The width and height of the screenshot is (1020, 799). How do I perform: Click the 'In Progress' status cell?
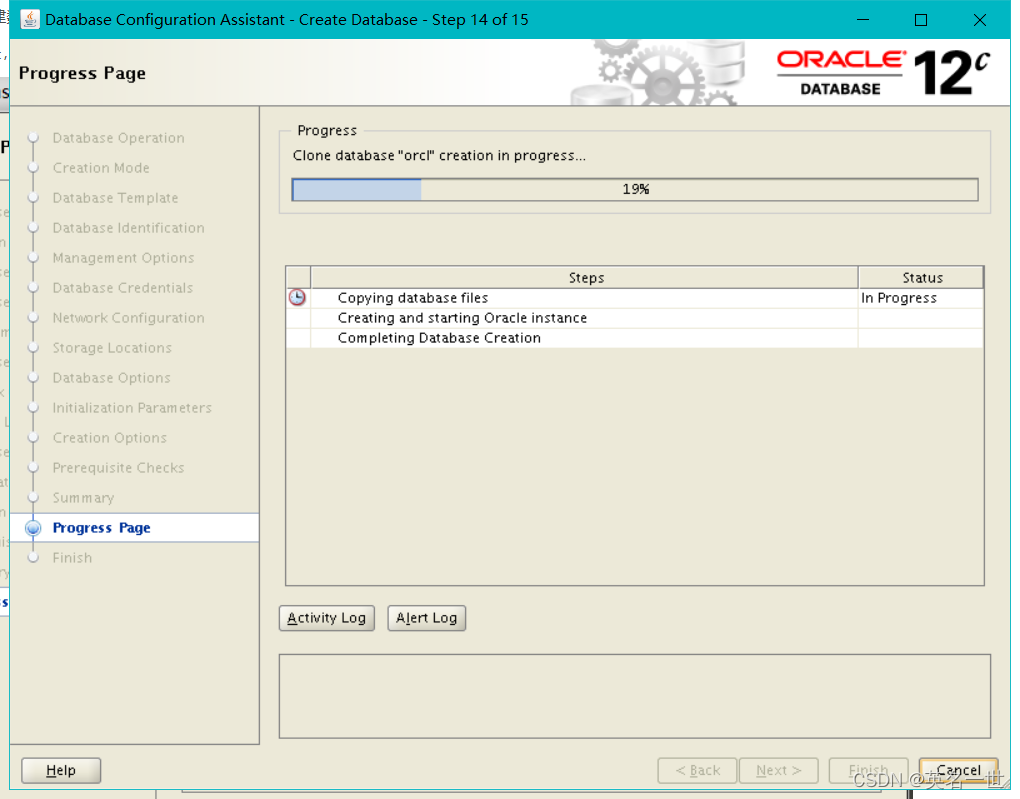(920, 298)
